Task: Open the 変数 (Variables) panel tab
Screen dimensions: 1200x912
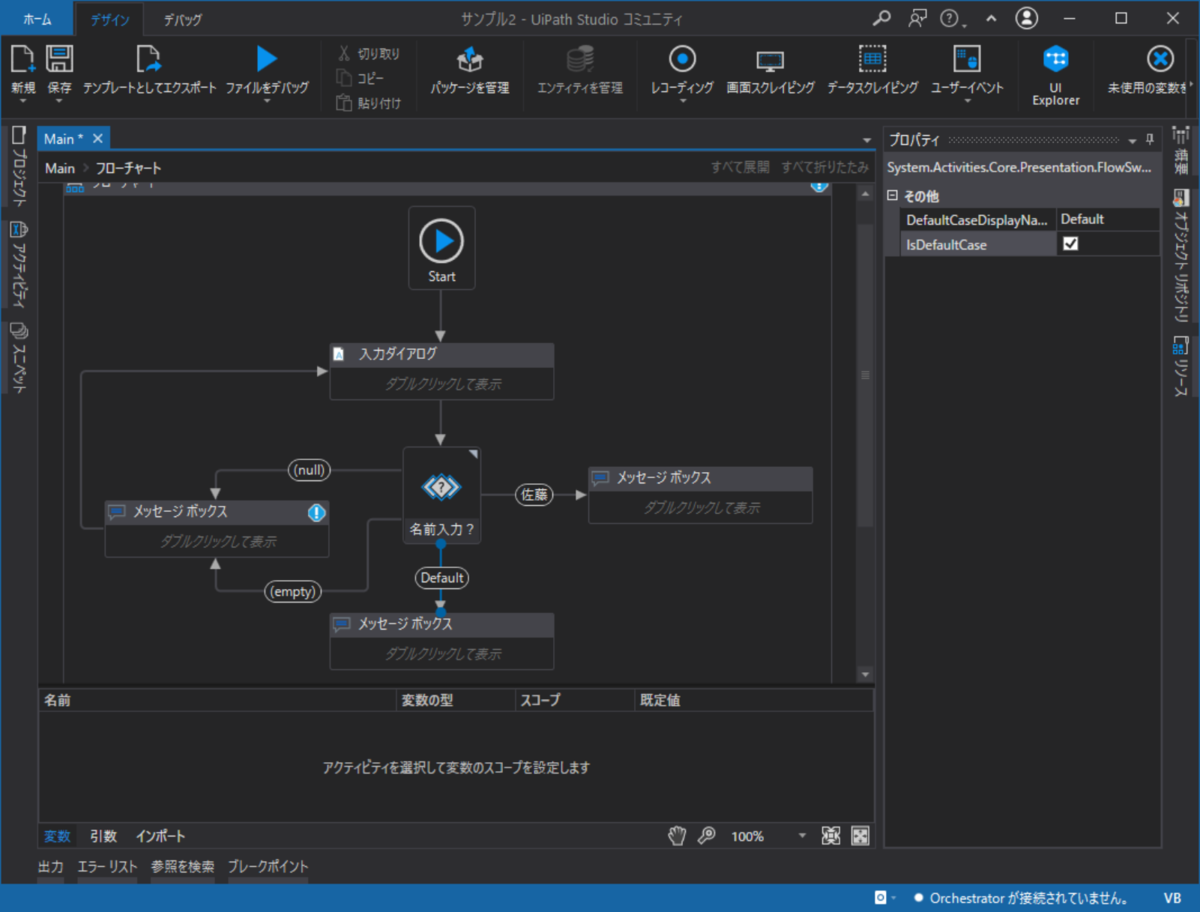Action: tap(57, 836)
